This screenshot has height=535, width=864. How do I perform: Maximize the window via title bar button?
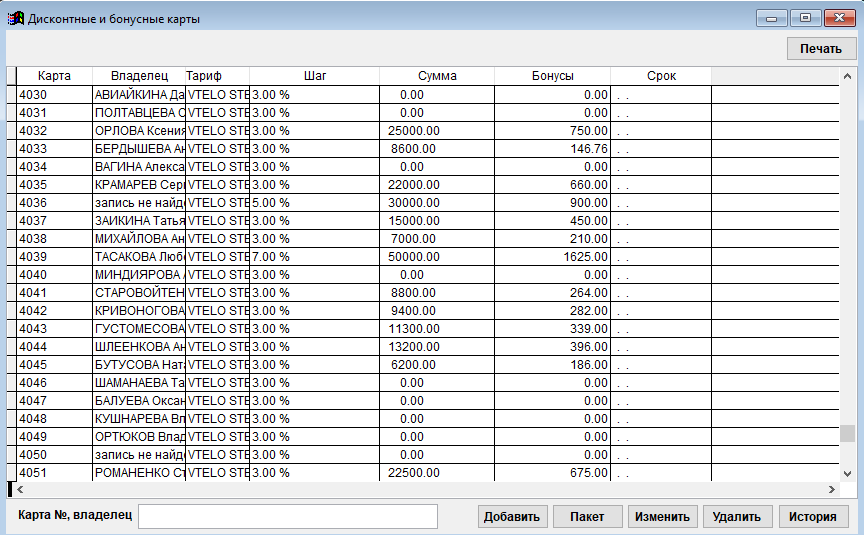tap(805, 18)
